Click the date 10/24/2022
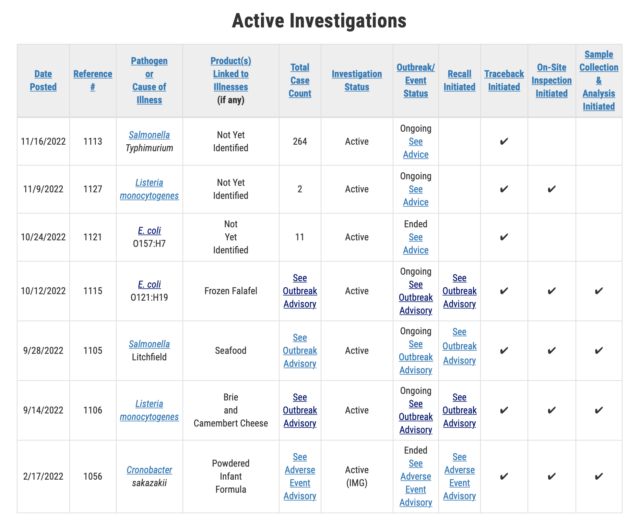Screen dimensions: 640x528 click(x=43, y=237)
